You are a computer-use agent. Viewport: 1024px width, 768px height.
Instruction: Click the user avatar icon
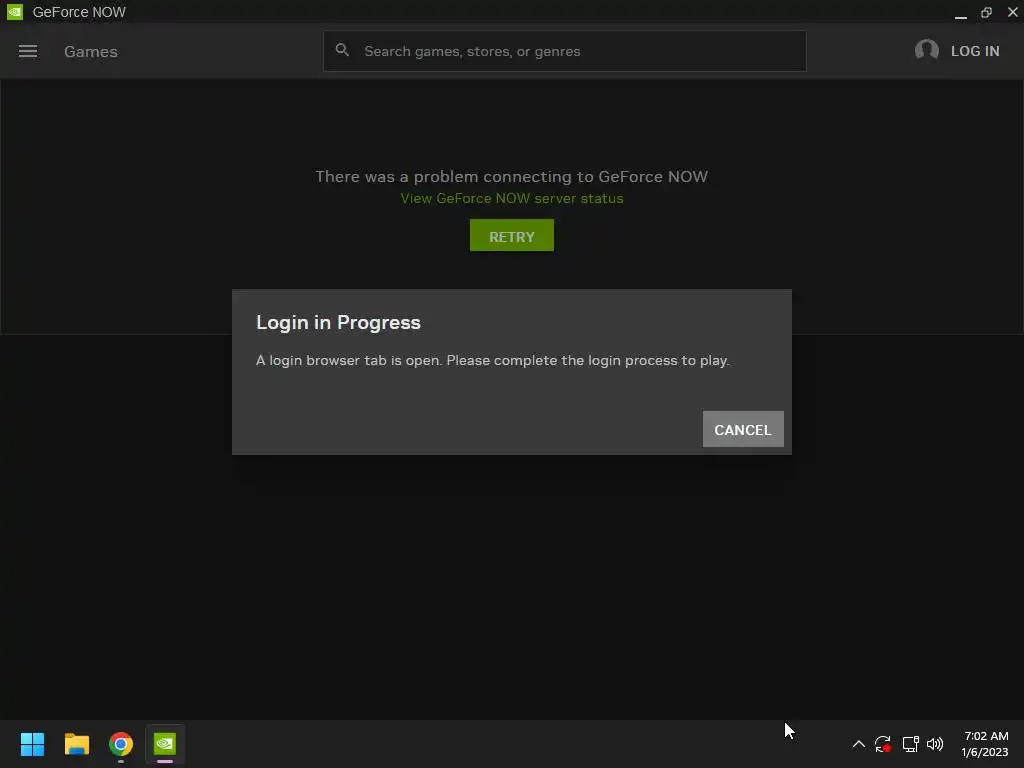point(927,50)
